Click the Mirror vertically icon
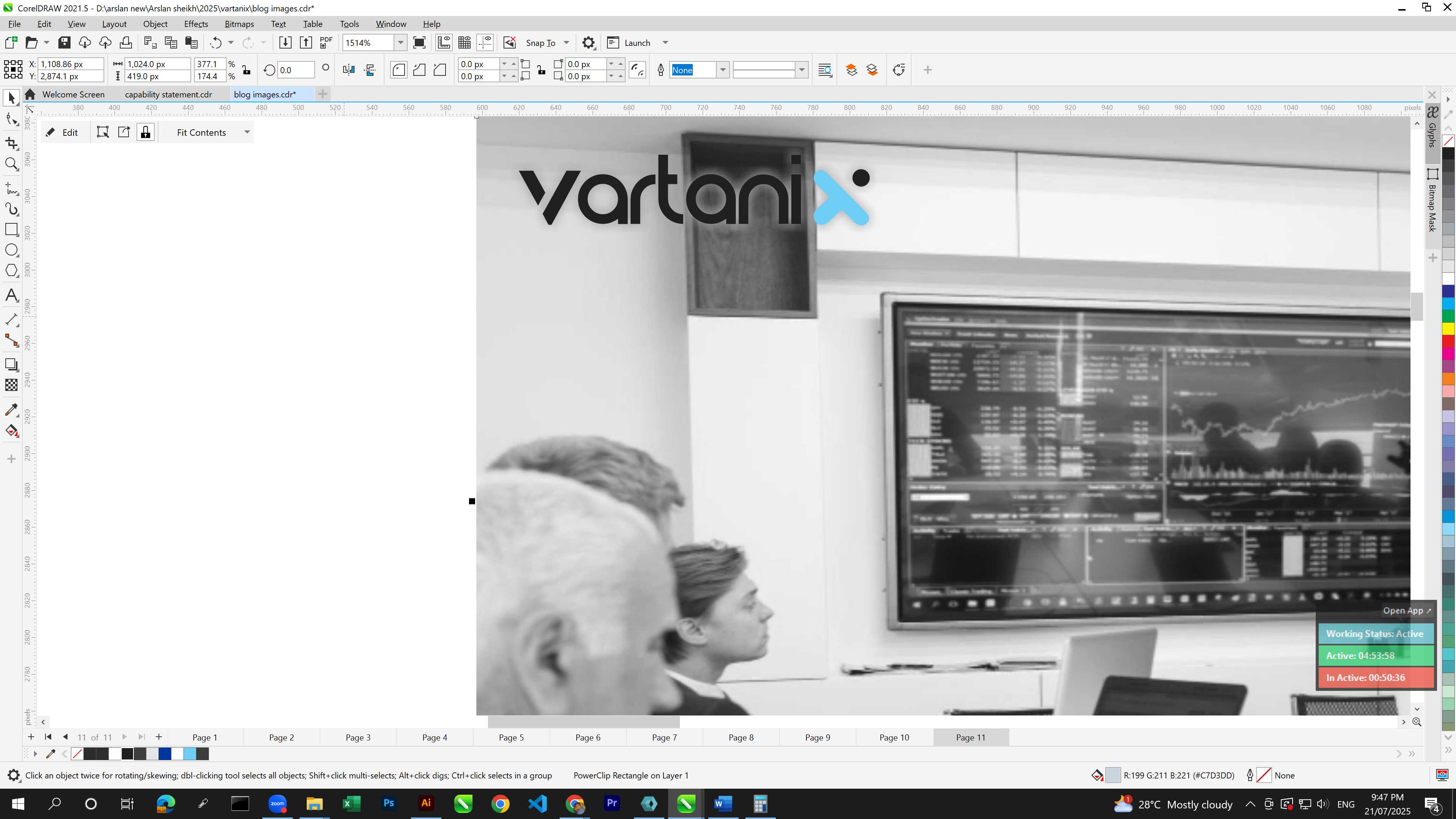Screen dimensions: 1456x819 pyautogui.click(x=370, y=70)
